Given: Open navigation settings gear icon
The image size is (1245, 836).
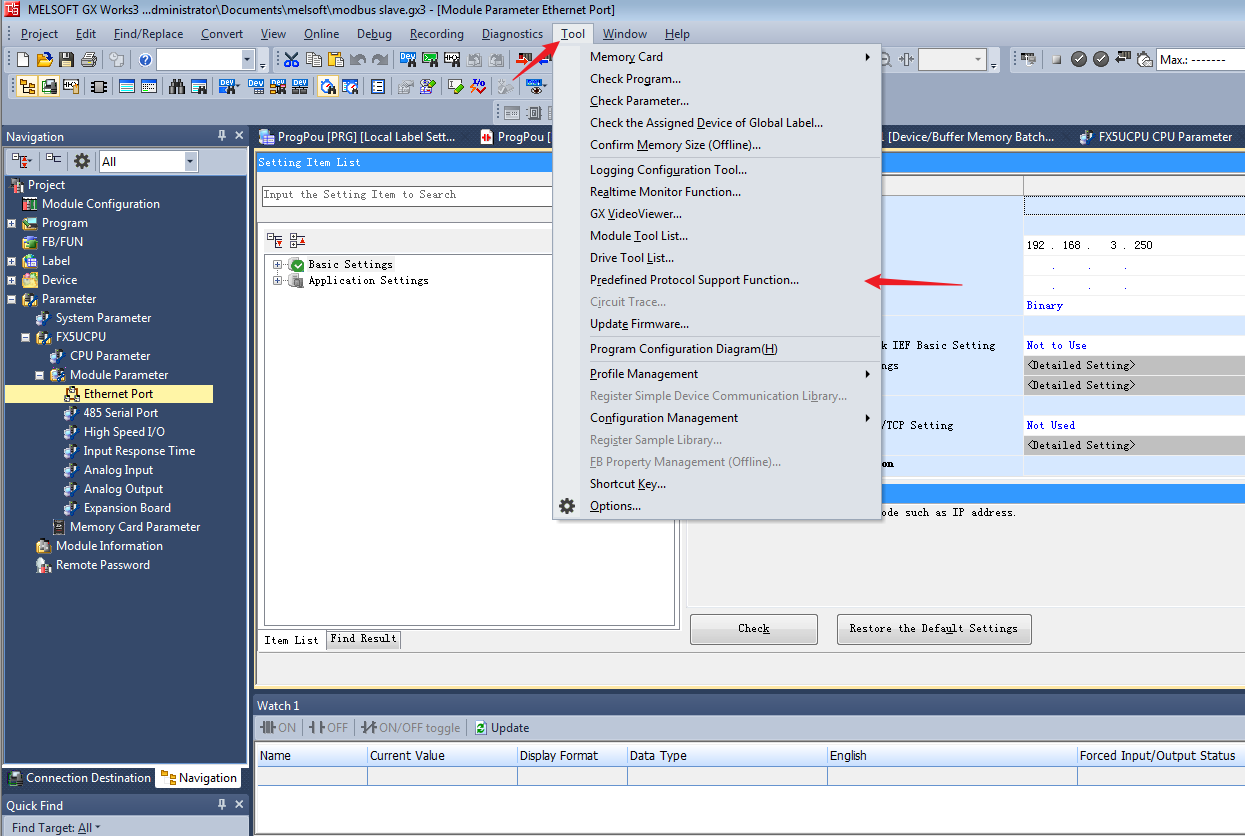Looking at the screenshot, I should click(x=82, y=161).
